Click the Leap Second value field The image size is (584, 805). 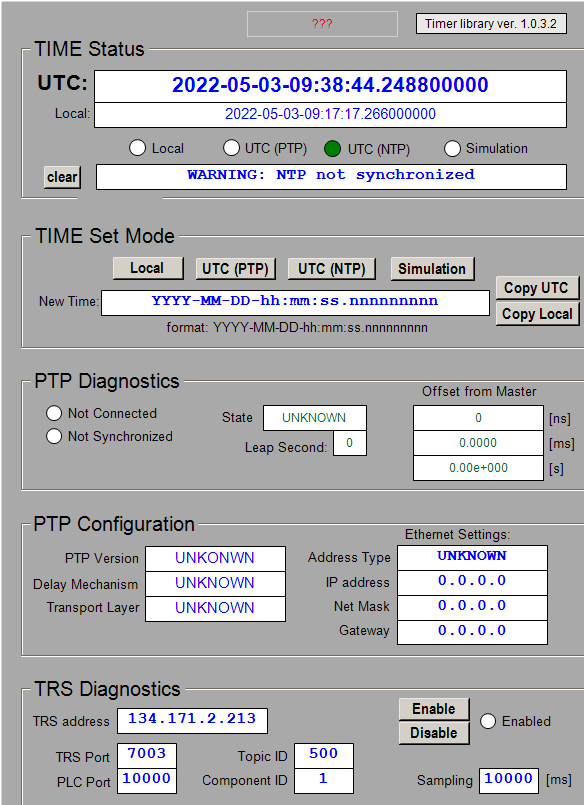349,443
